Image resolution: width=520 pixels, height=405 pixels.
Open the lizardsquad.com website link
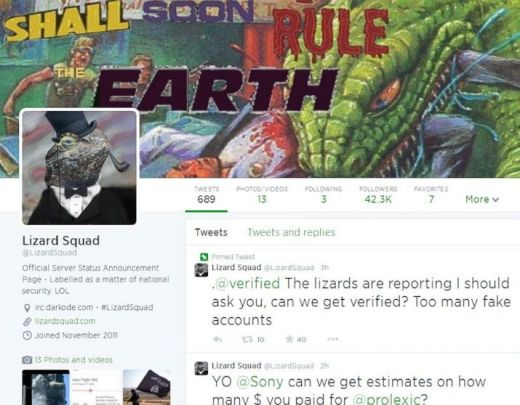click(x=65, y=321)
